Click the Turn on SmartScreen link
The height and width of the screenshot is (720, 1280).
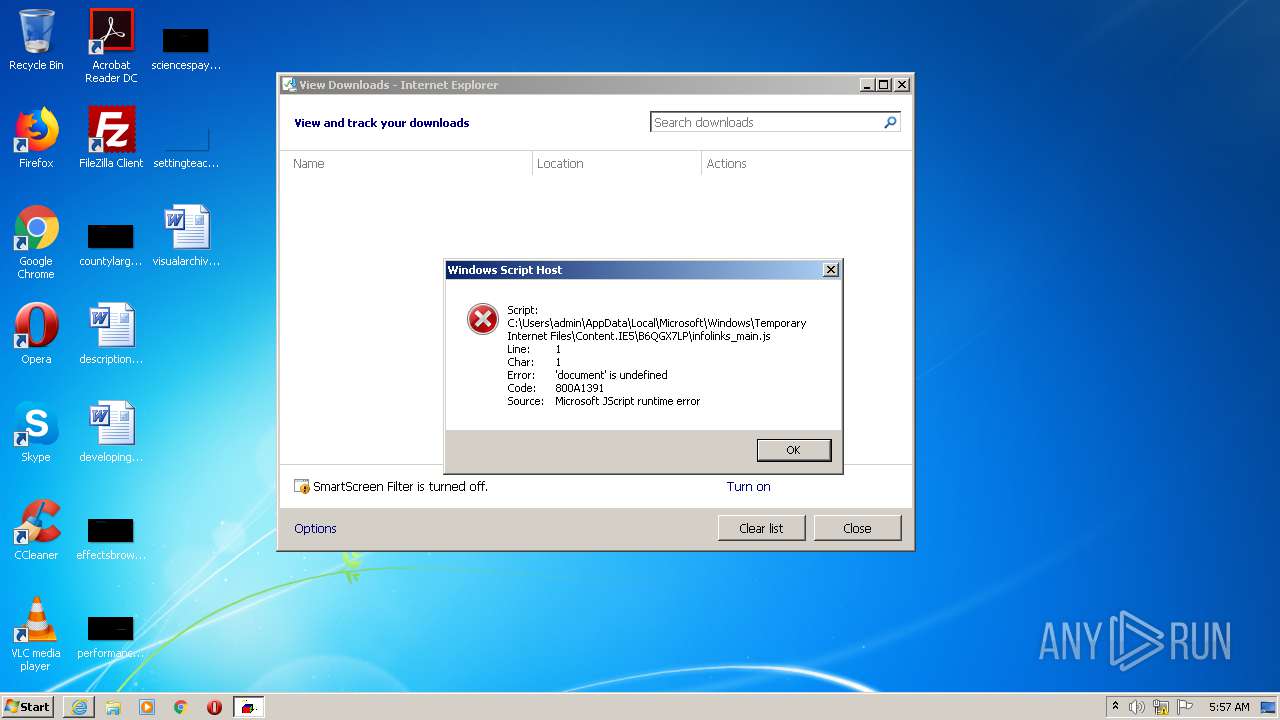[x=748, y=487]
